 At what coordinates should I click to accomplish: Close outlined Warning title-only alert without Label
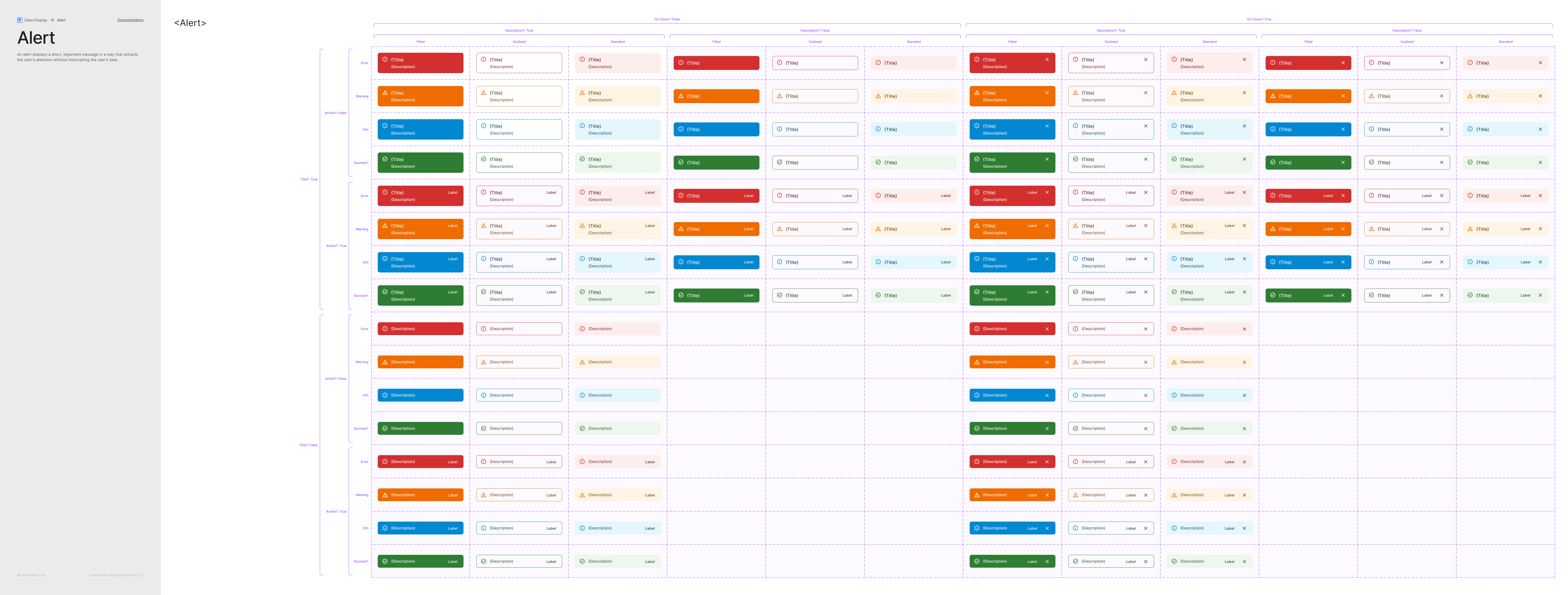click(x=1441, y=96)
